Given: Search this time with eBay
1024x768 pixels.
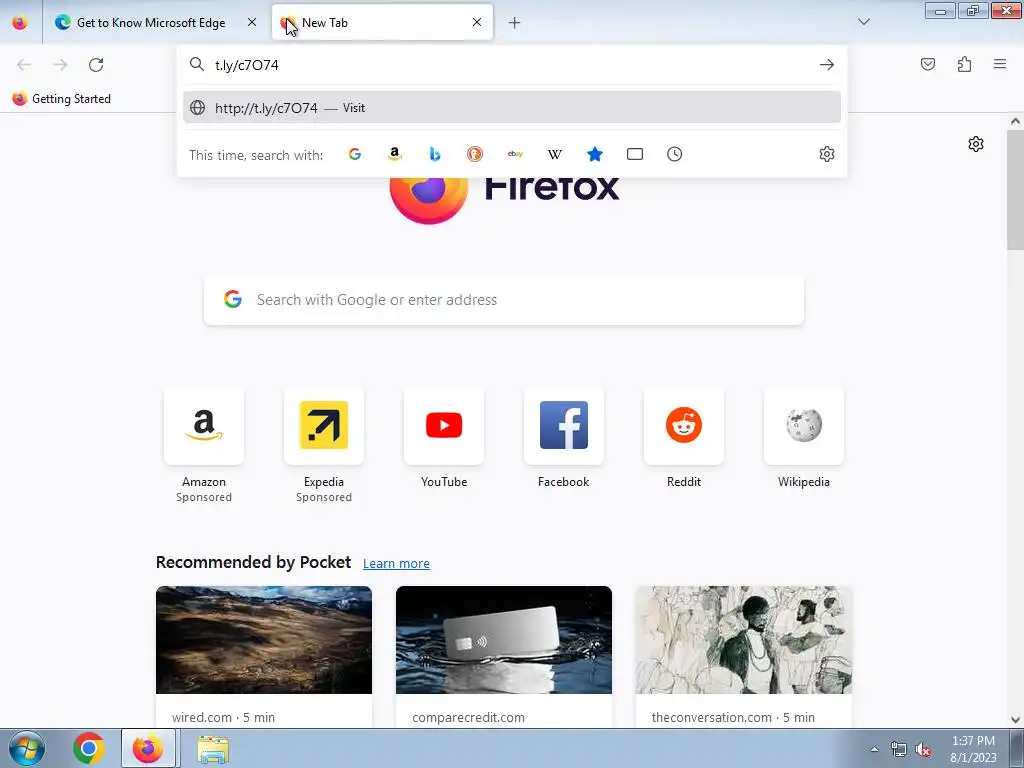Looking at the screenshot, I should tap(515, 154).
